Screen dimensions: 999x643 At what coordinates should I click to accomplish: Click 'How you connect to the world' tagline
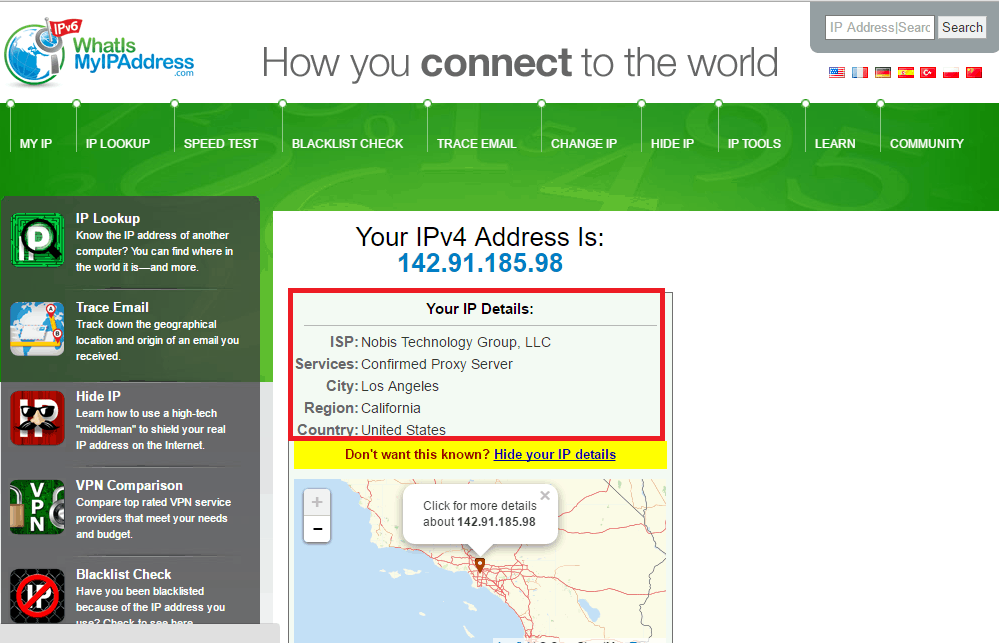coord(519,62)
